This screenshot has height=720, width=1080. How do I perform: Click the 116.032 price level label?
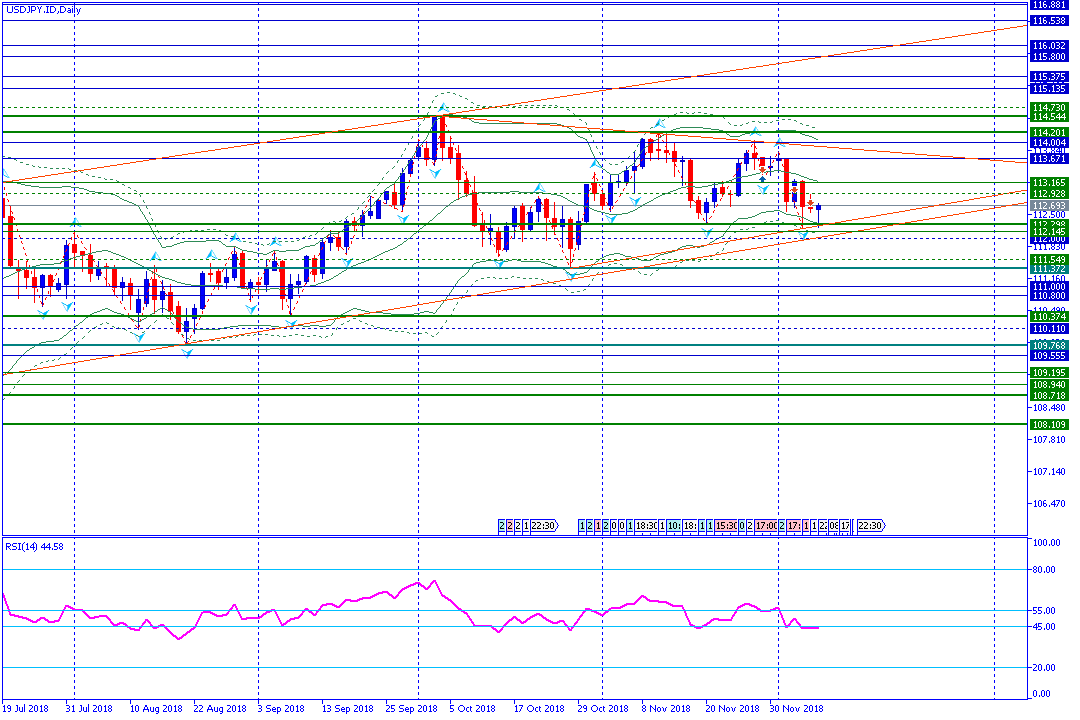1048,46
